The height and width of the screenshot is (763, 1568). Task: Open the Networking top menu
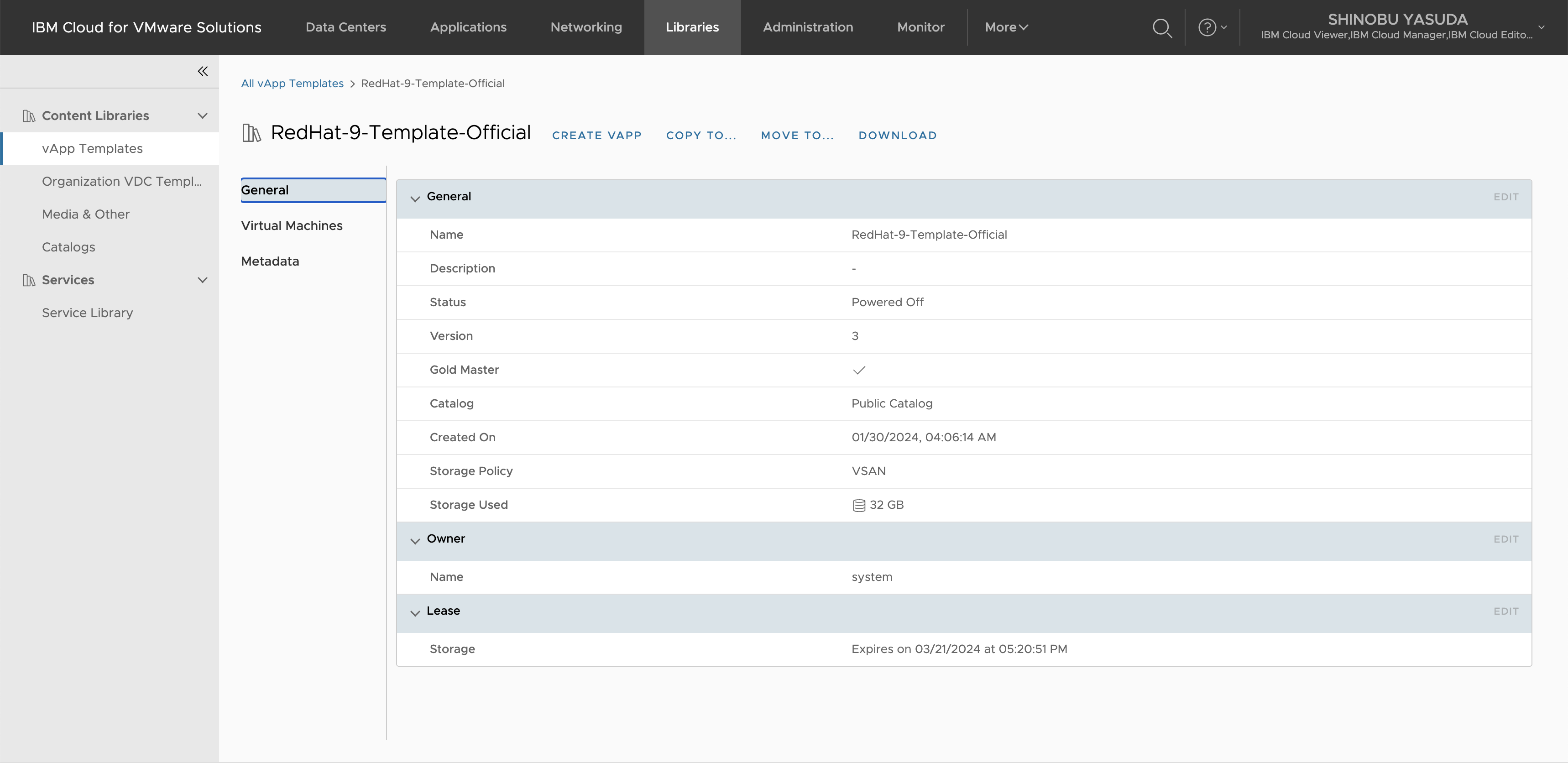point(585,27)
